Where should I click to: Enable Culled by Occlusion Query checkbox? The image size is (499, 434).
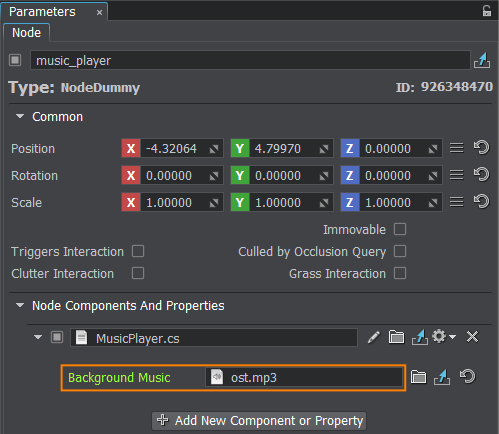400,251
